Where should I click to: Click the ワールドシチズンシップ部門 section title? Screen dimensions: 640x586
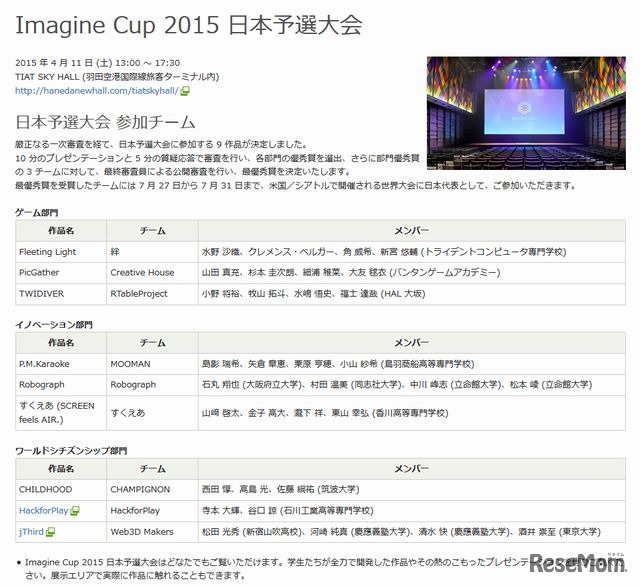coord(71,451)
